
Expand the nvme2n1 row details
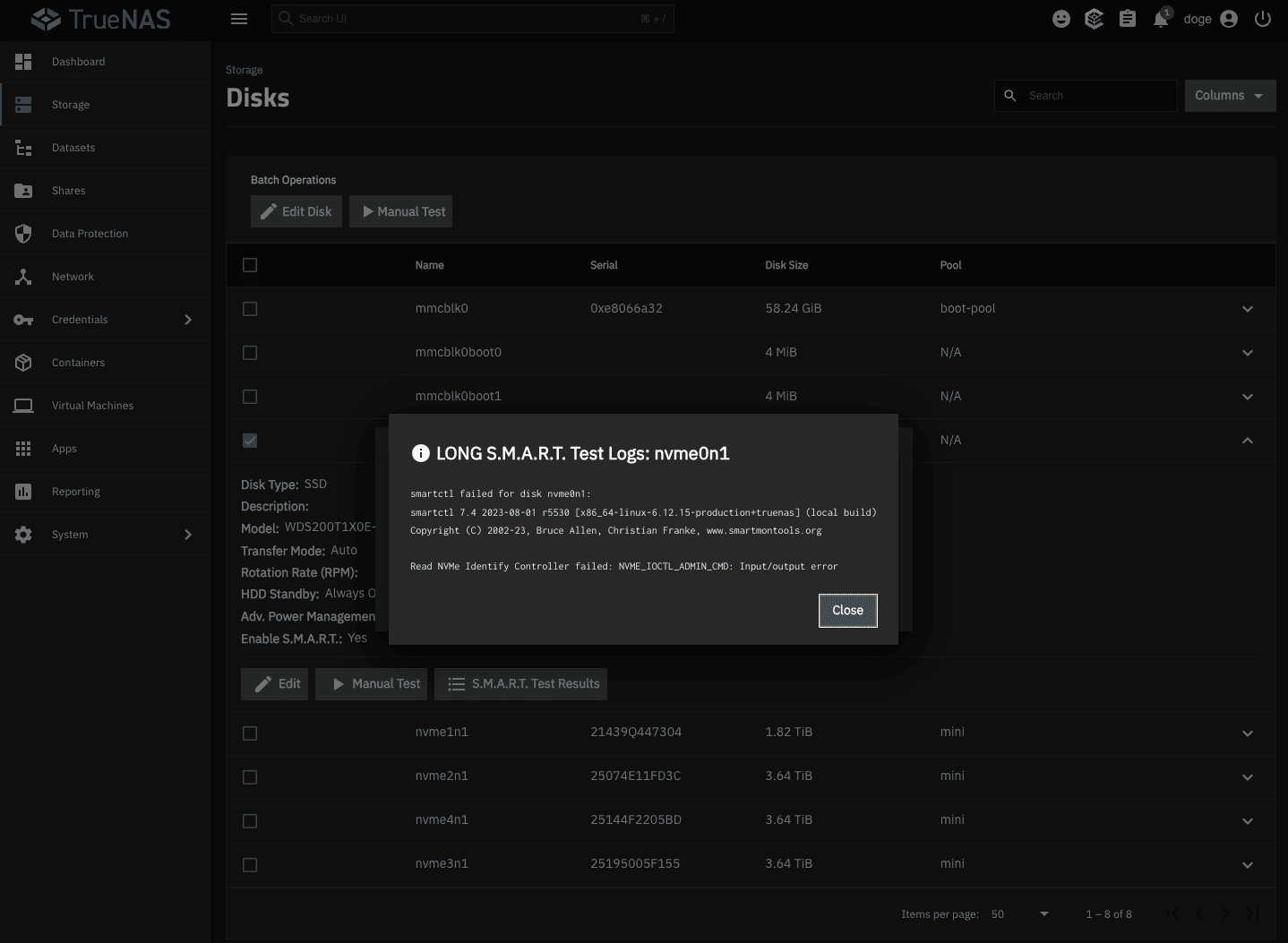pos(1248,777)
